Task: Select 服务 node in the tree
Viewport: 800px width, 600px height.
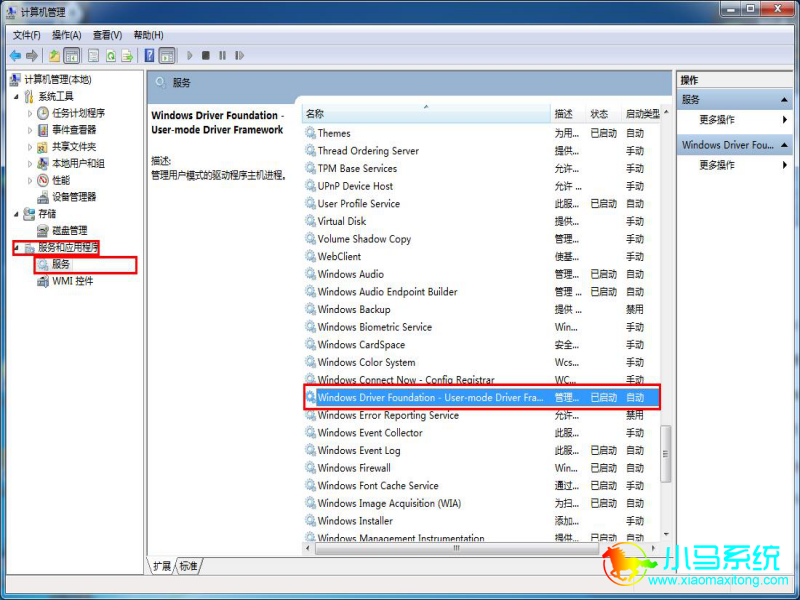Action: click(61, 264)
